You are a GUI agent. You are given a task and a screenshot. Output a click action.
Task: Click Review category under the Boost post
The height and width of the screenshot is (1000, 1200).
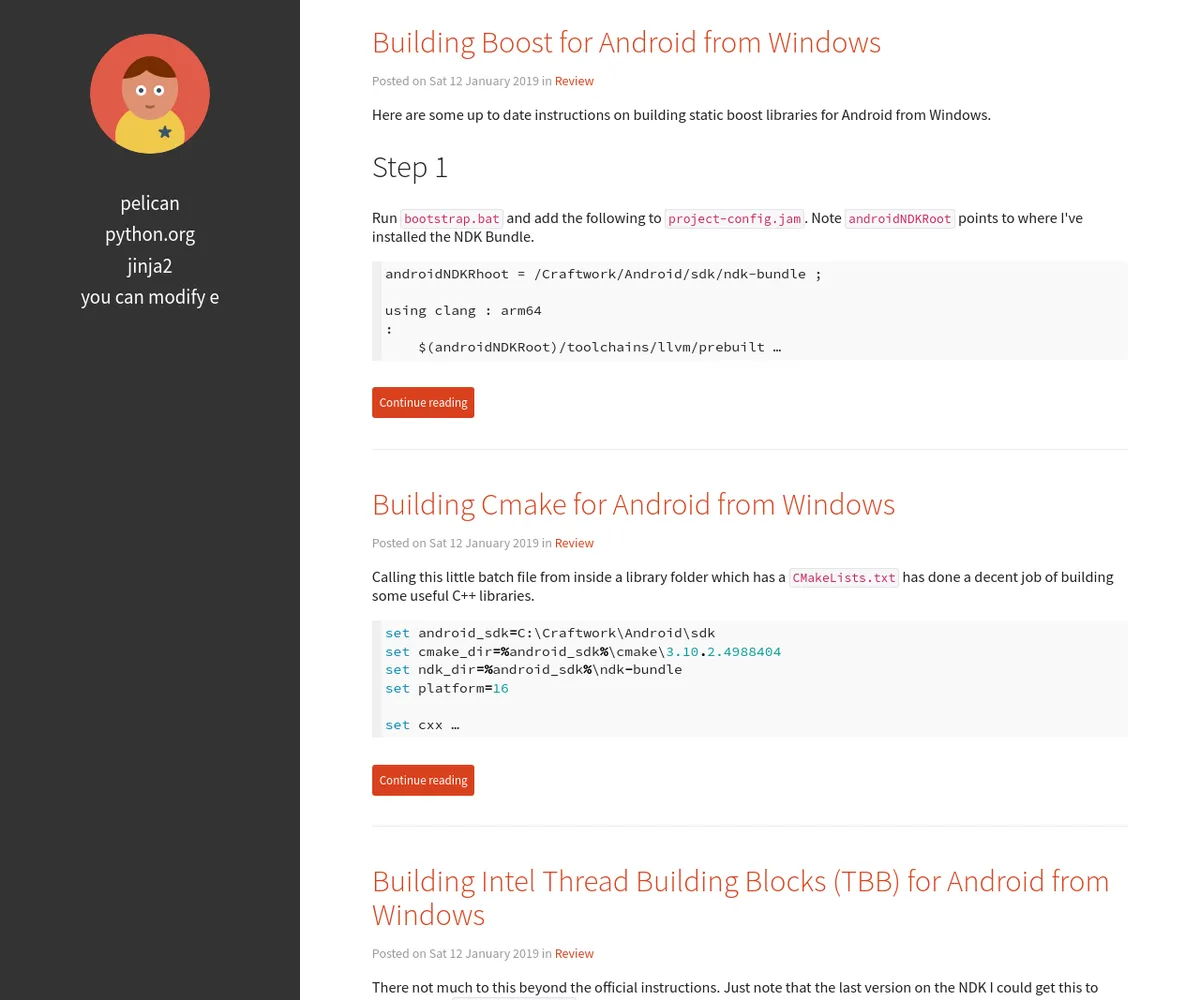tap(574, 81)
